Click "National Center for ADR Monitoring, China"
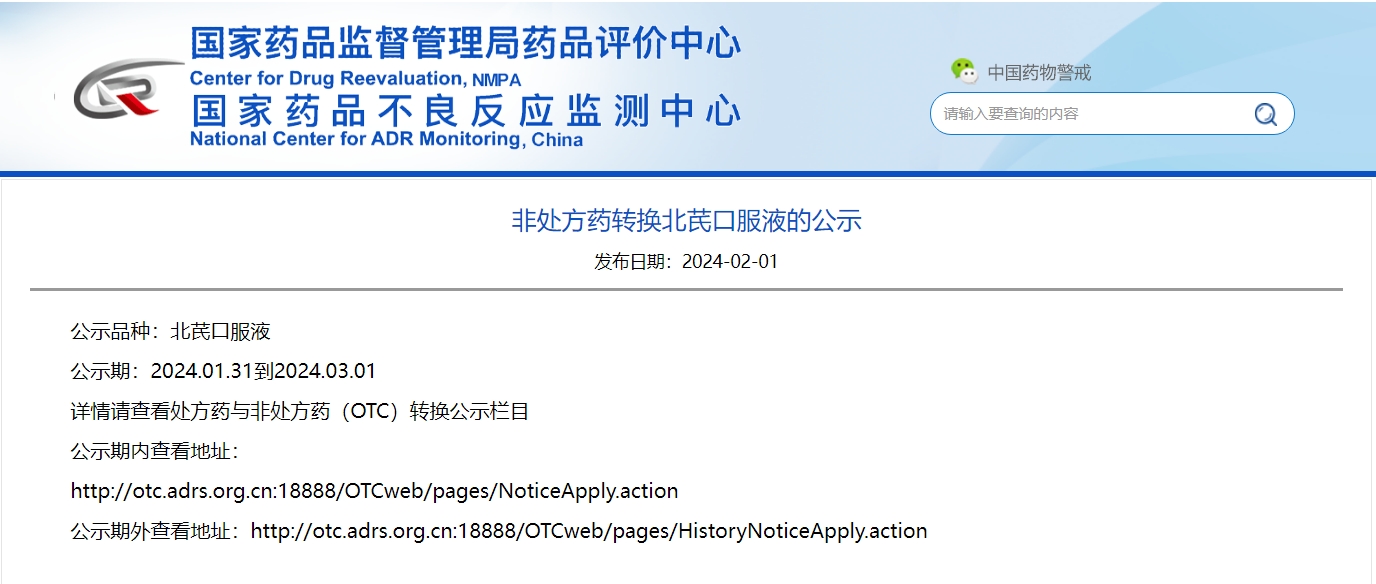The image size is (1376, 584). [x=386, y=139]
